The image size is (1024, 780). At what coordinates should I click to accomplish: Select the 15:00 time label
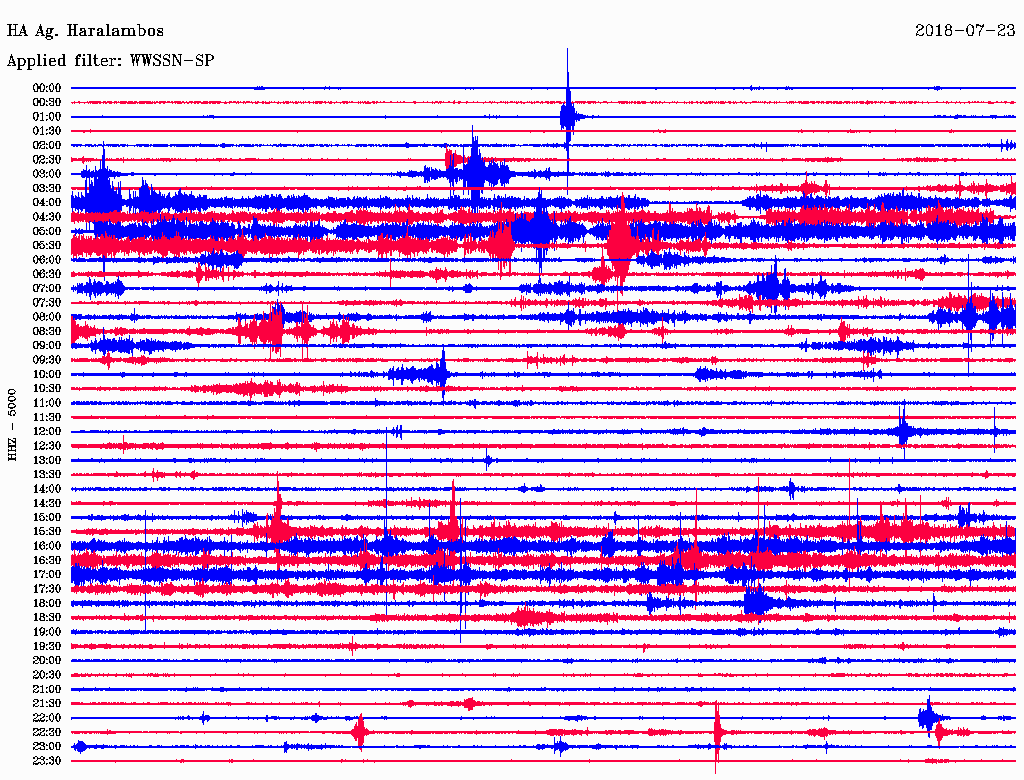click(x=47, y=517)
